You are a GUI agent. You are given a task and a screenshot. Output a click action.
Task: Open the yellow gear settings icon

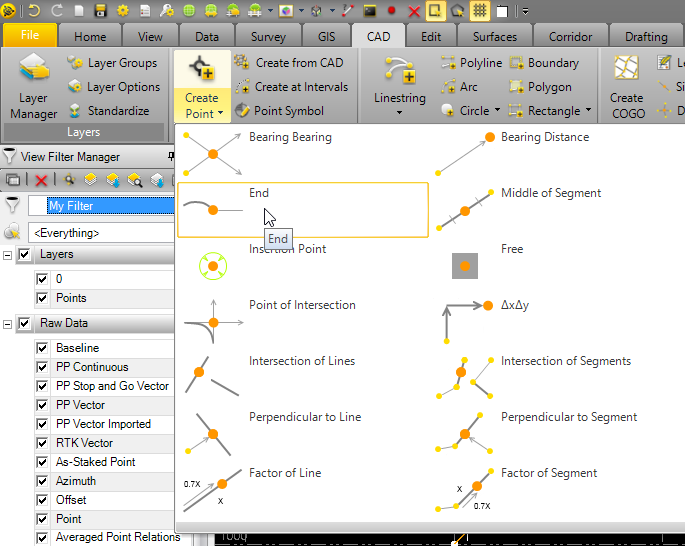coord(123,10)
